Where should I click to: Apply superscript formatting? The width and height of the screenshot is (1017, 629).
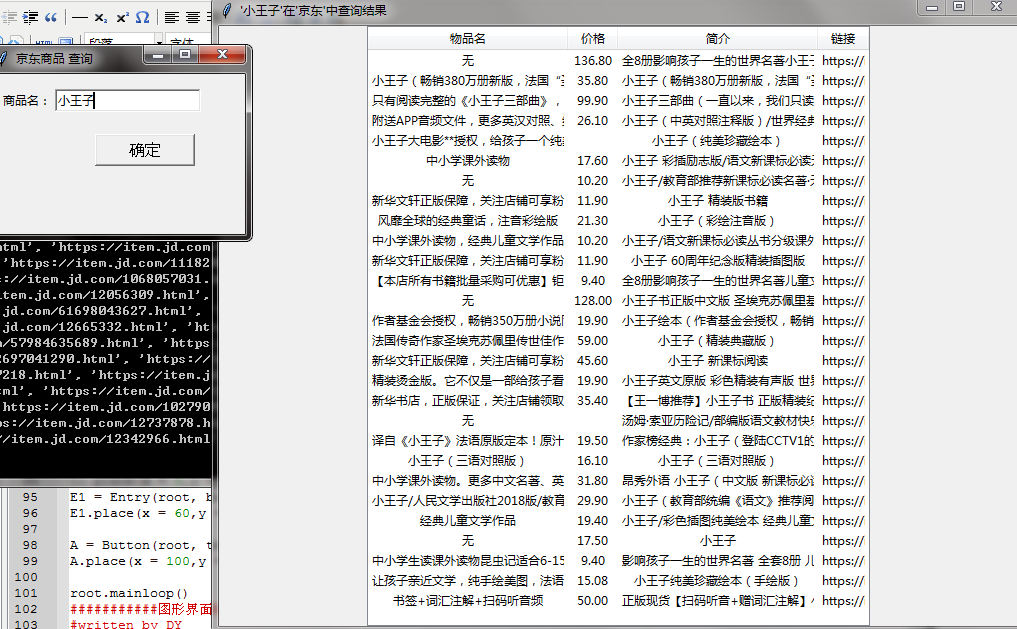pos(122,18)
